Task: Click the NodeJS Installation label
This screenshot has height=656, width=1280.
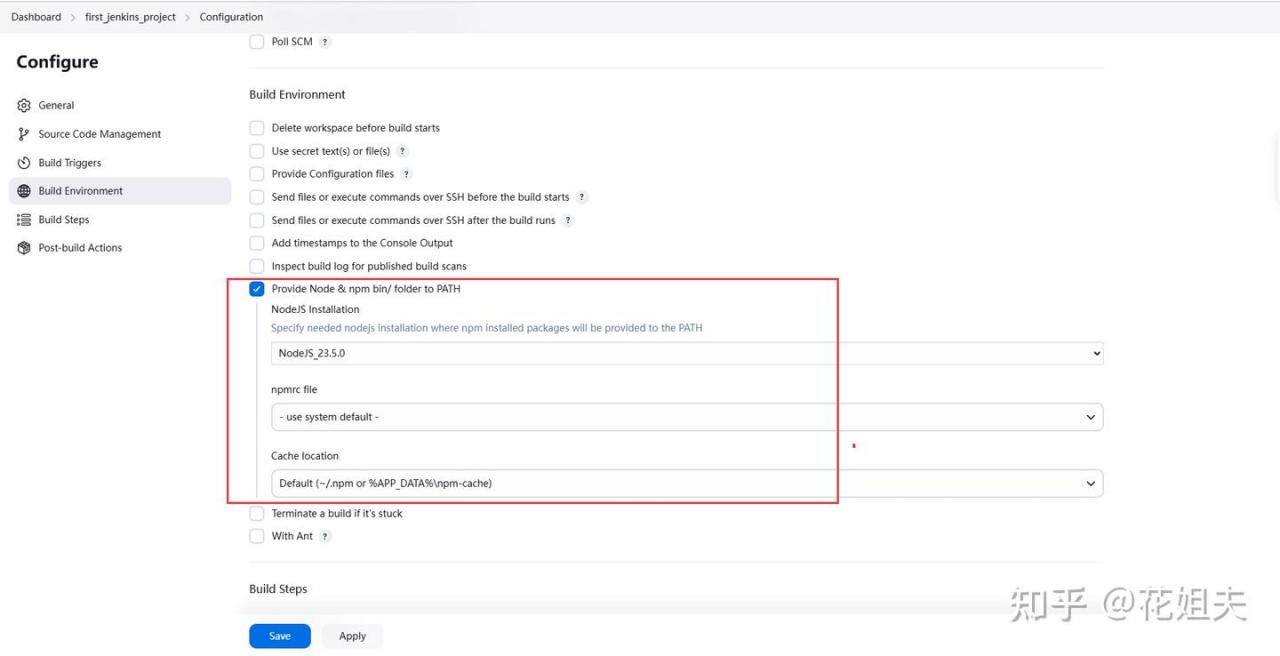Action: click(x=315, y=310)
